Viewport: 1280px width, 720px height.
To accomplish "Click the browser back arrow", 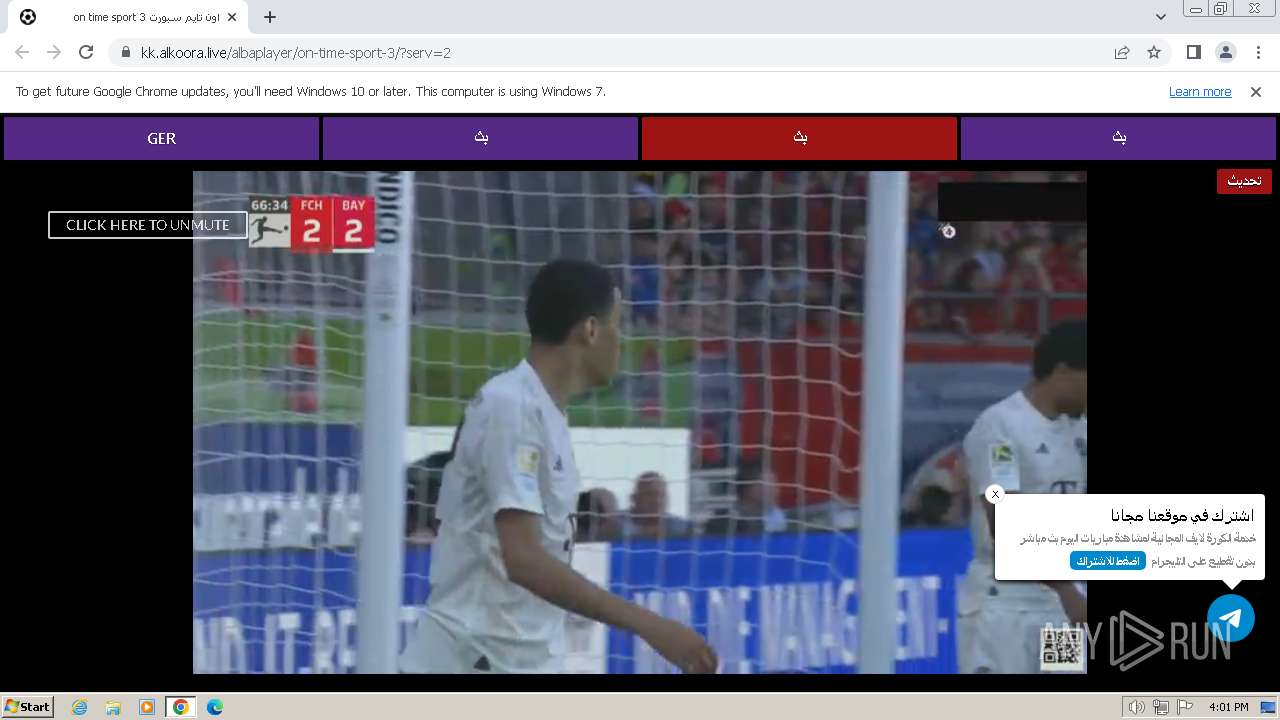I will (22, 52).
